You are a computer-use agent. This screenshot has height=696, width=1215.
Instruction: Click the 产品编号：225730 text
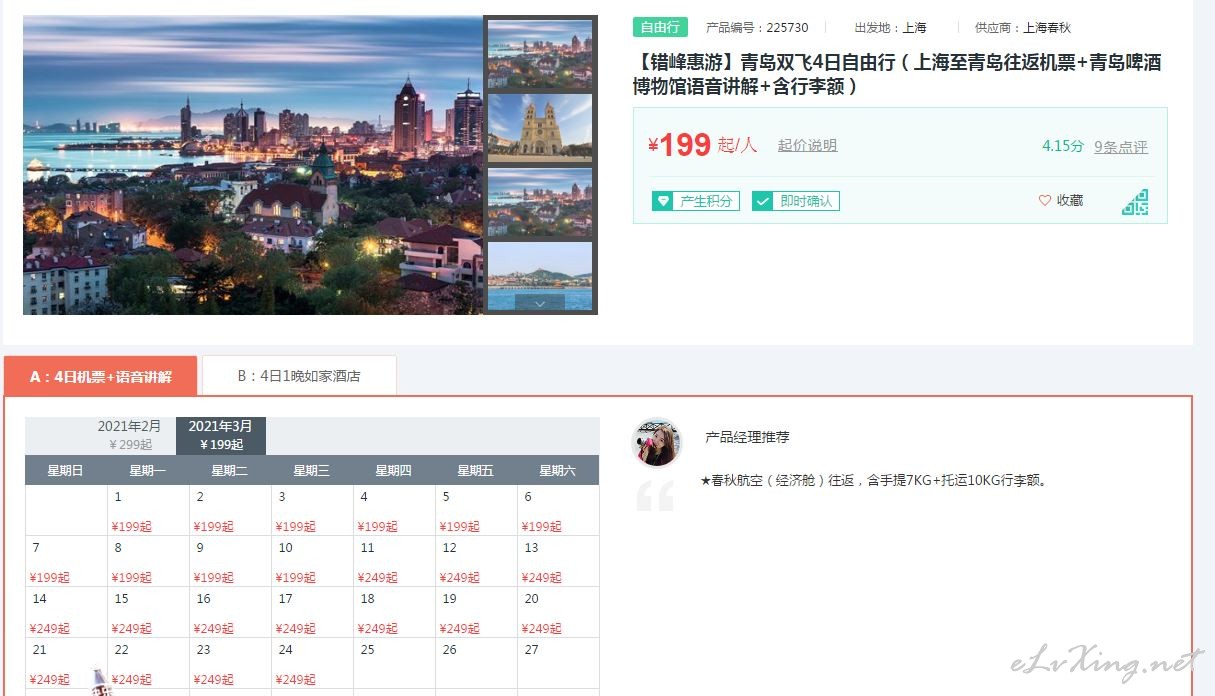757,28
